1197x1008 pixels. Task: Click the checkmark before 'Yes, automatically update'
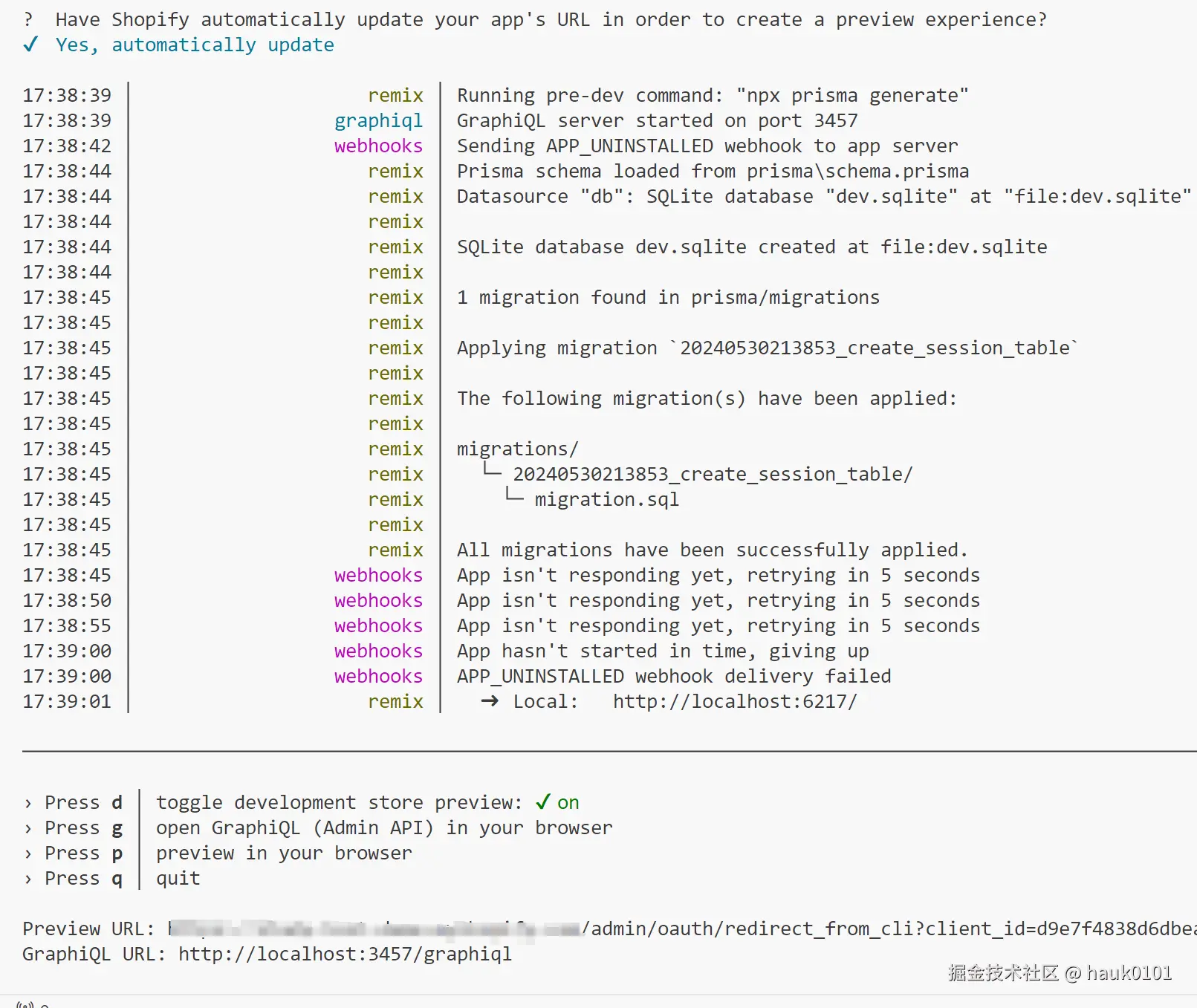pyautogui.click(x=30, y=45)
